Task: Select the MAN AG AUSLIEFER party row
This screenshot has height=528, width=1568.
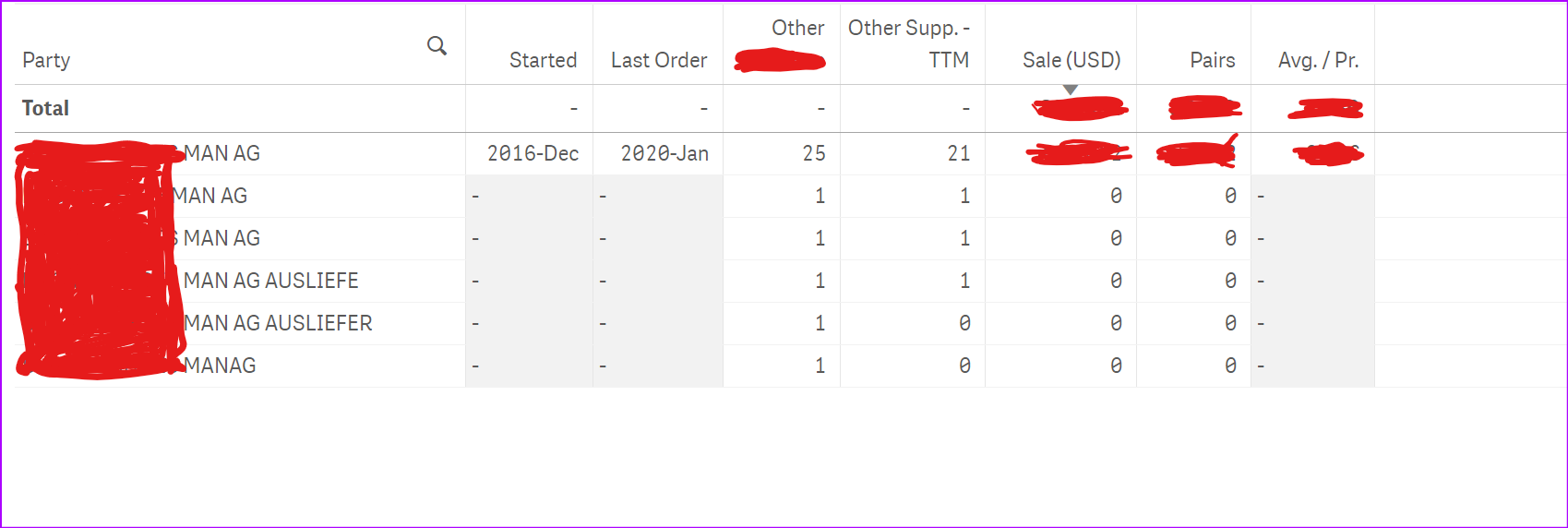Action: click(278, 323)
